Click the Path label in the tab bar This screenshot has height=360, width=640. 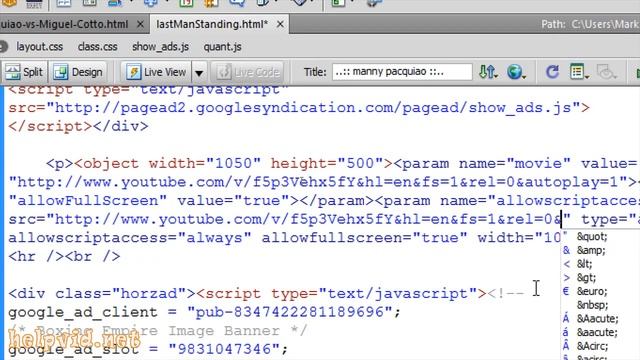[x=553, y=24]
